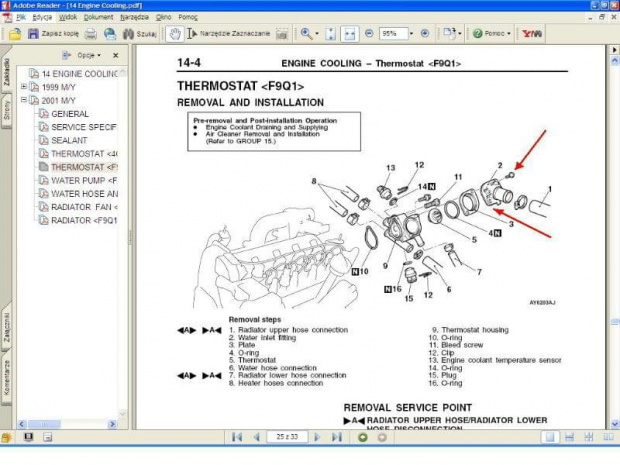Open the Okno menu
620x465 pixels.
(163, 17)
